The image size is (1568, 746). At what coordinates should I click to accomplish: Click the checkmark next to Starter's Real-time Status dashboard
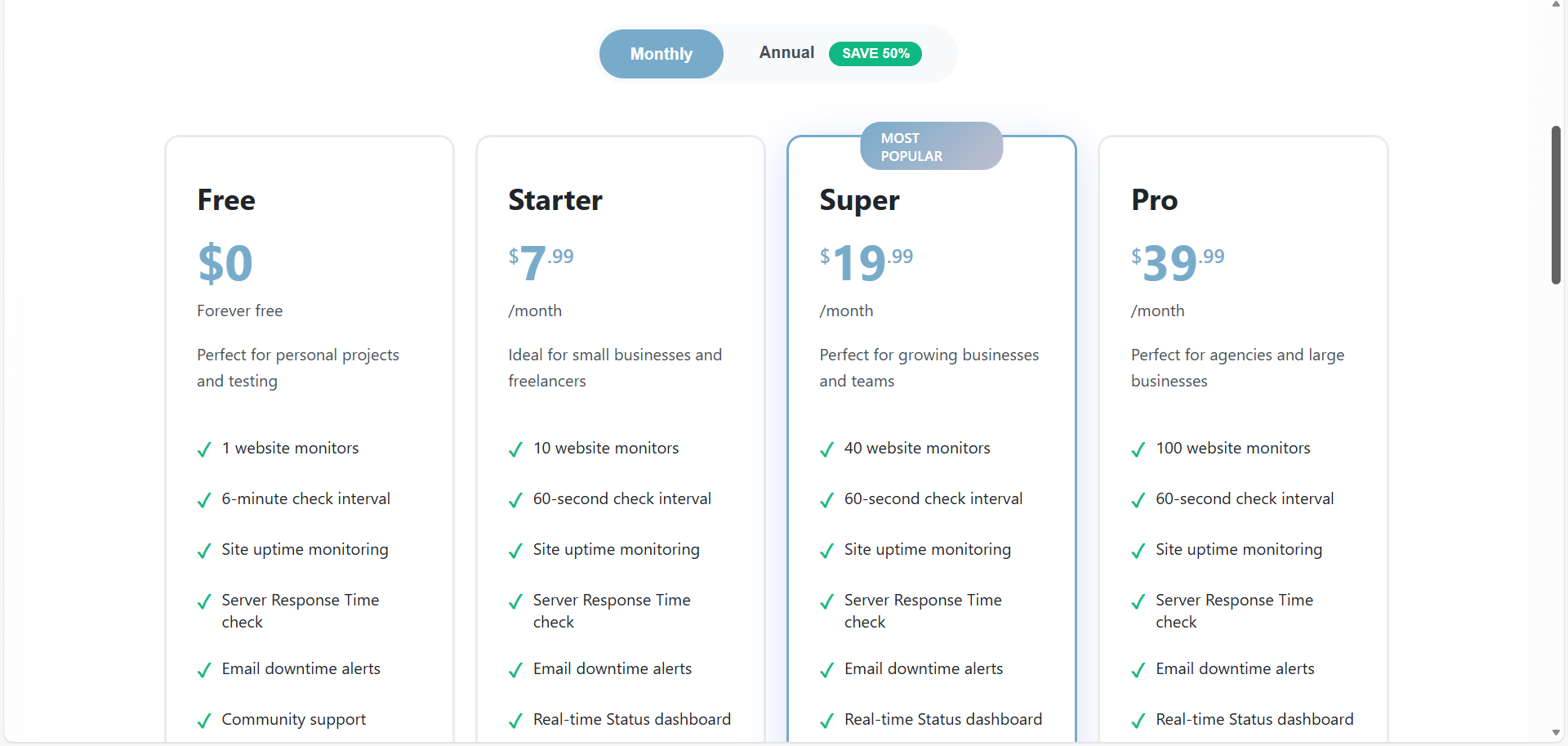pos(515,721)
